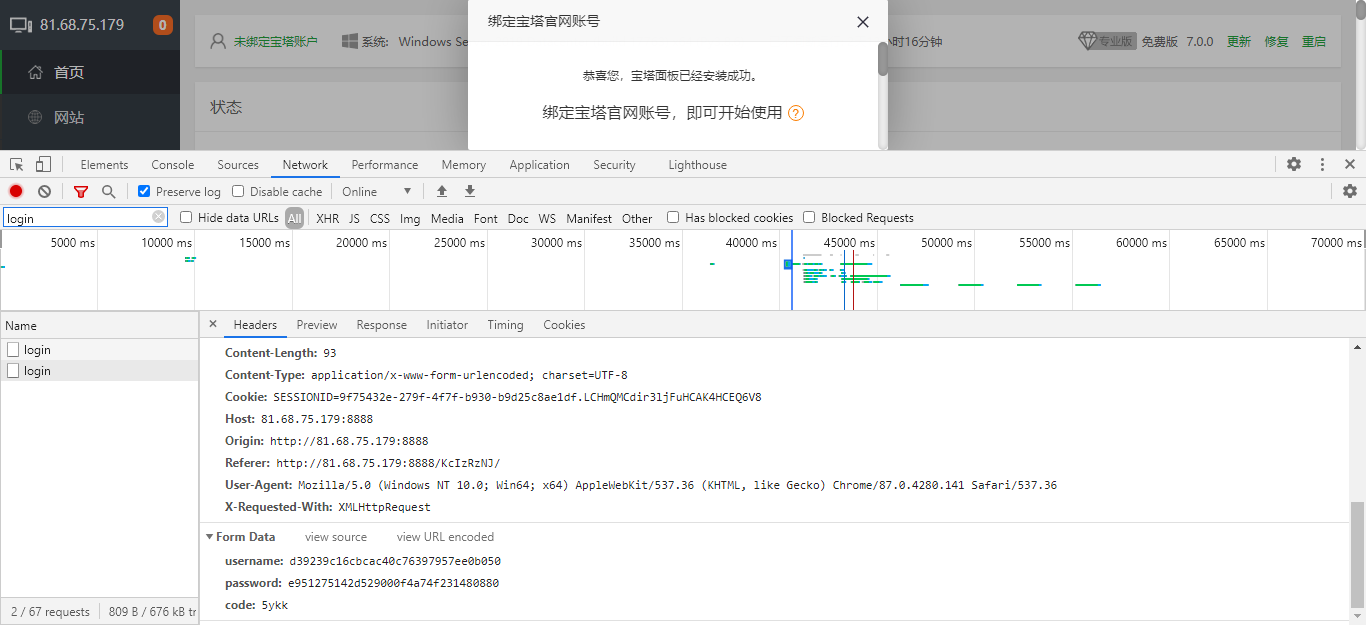Screen dimensions: 1366x625
Task: Click the help question mark icon
Action: [796, 113]
